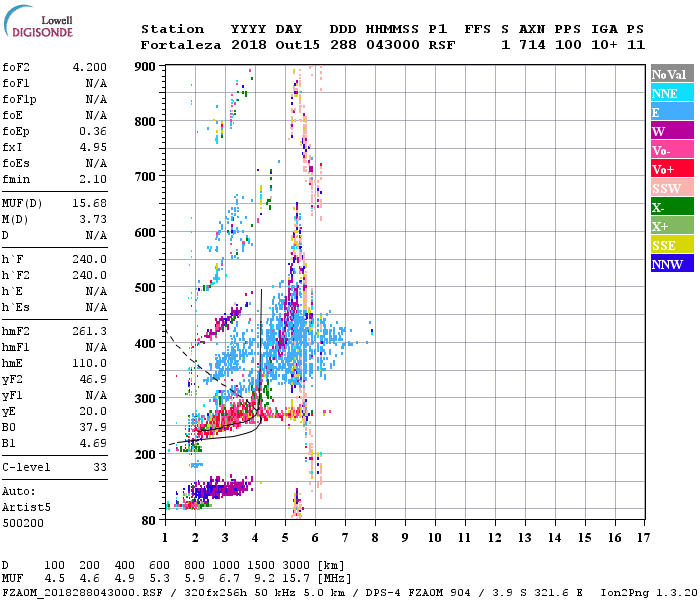The height and width of the screenshot is (600, 700).
Task: Click the foF2 value 4.200
Action: click(90, 67)
